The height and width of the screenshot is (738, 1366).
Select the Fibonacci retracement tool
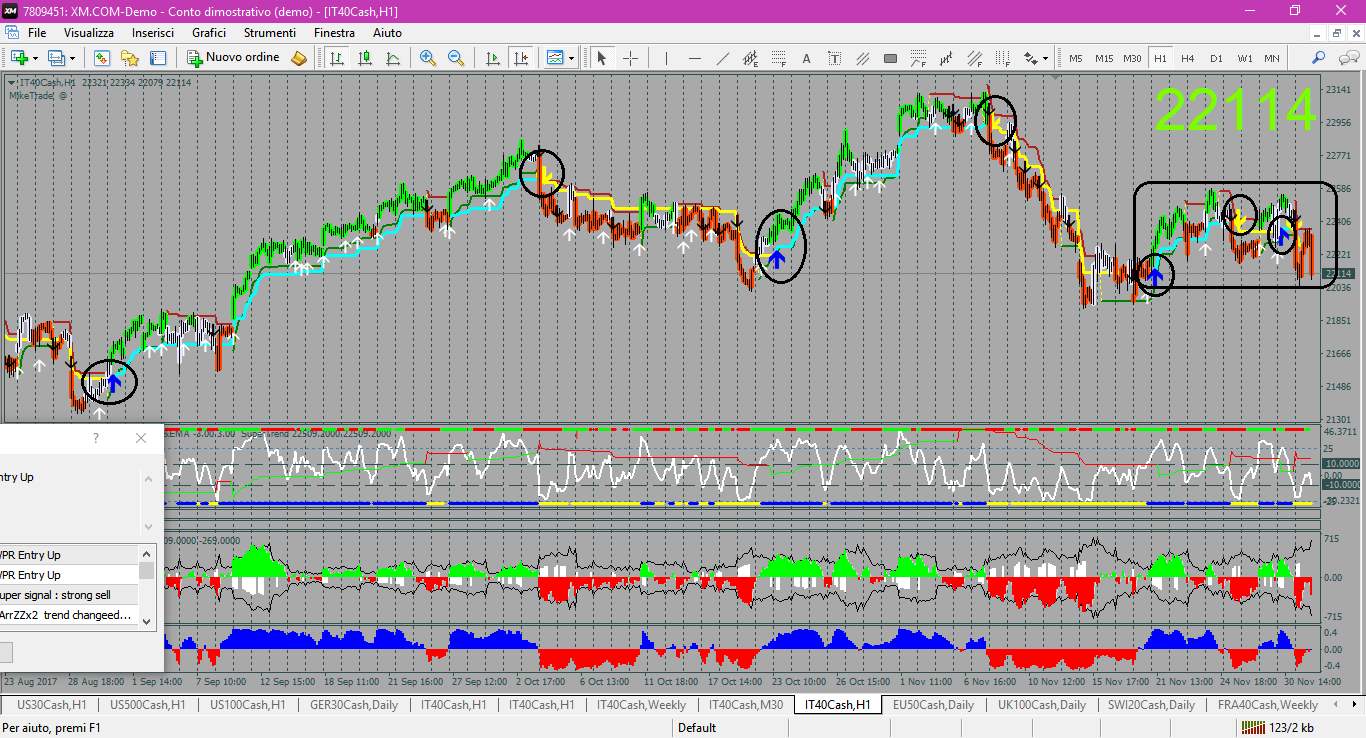point(778,58)
